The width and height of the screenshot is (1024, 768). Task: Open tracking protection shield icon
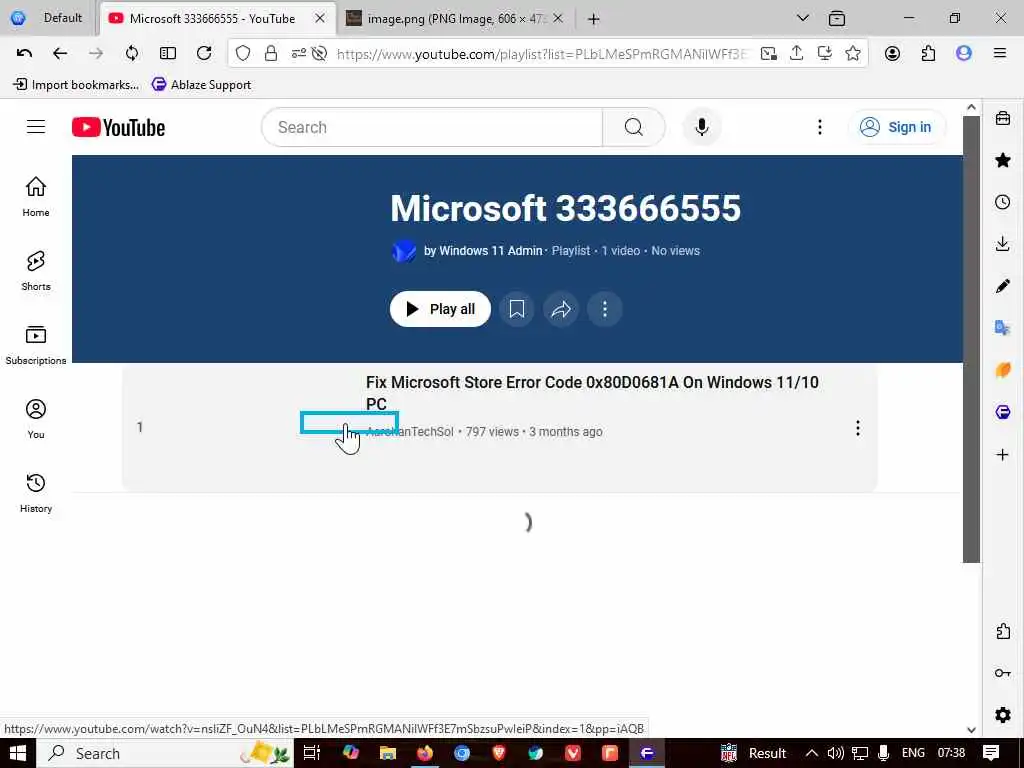point(243,54)
